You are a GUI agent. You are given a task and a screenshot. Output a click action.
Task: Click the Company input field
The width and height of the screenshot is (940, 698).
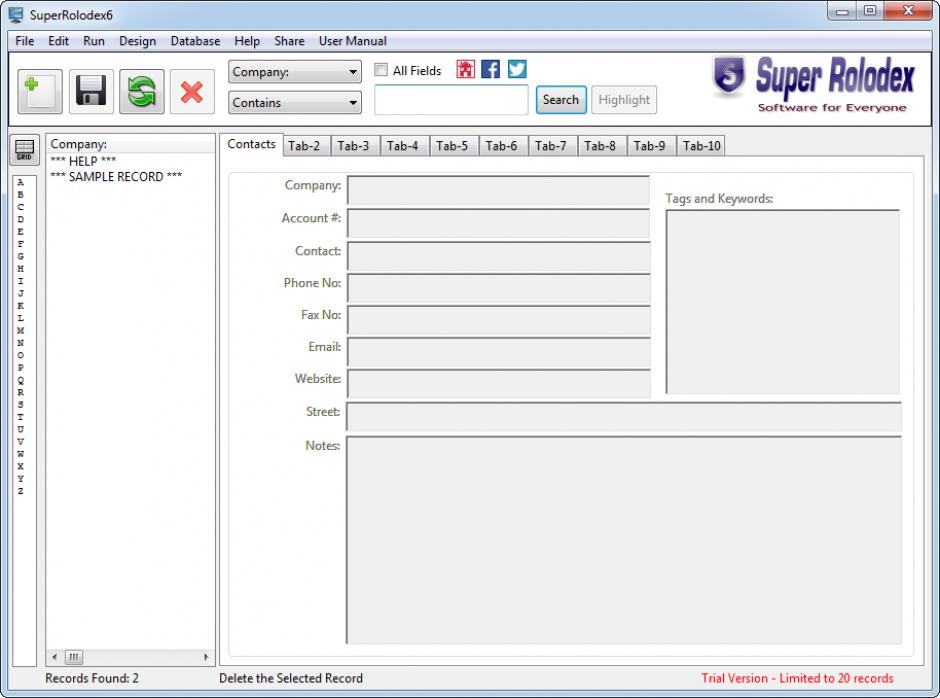499,190
